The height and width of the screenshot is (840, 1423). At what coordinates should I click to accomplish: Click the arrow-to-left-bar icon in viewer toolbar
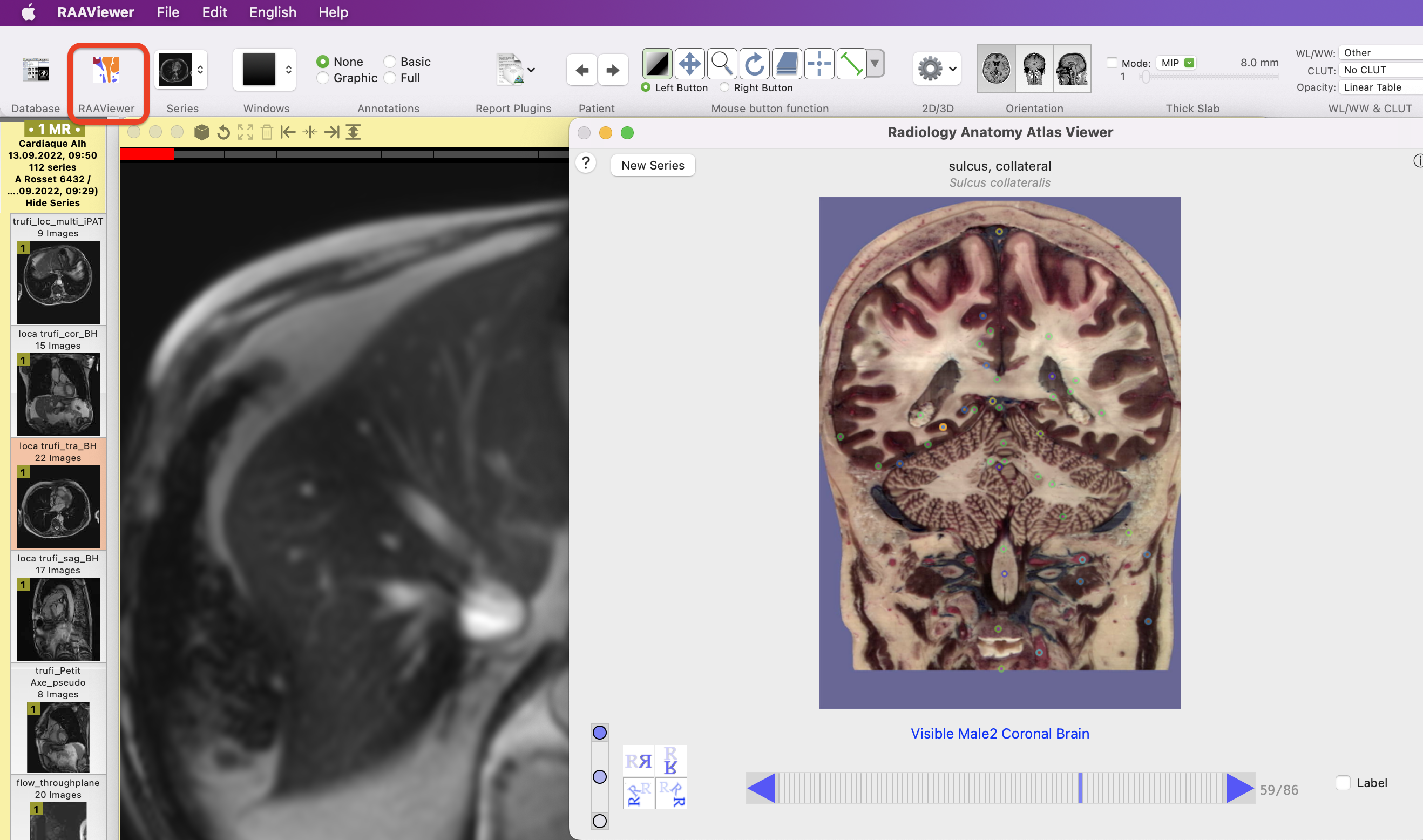coord(288,132)
